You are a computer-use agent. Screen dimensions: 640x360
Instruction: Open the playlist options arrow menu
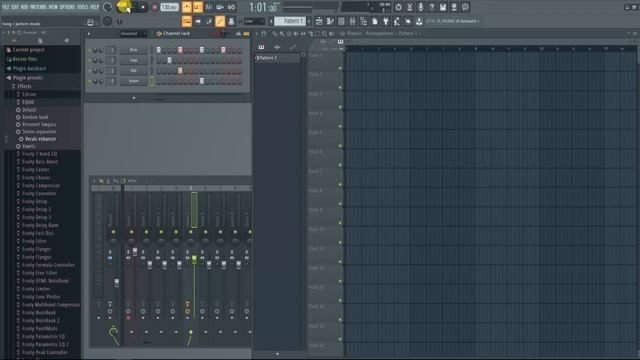[x=257, y=33]
